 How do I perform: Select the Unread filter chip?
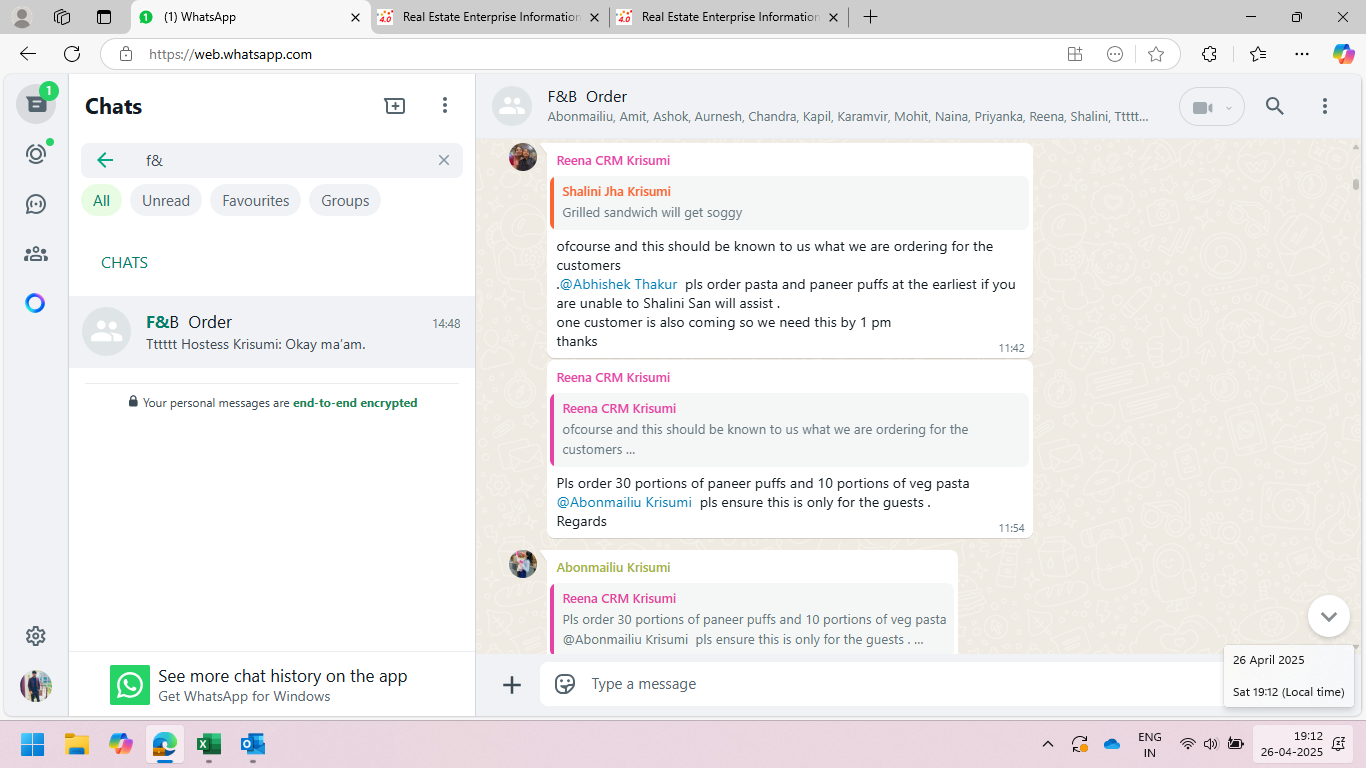(166, 201)
